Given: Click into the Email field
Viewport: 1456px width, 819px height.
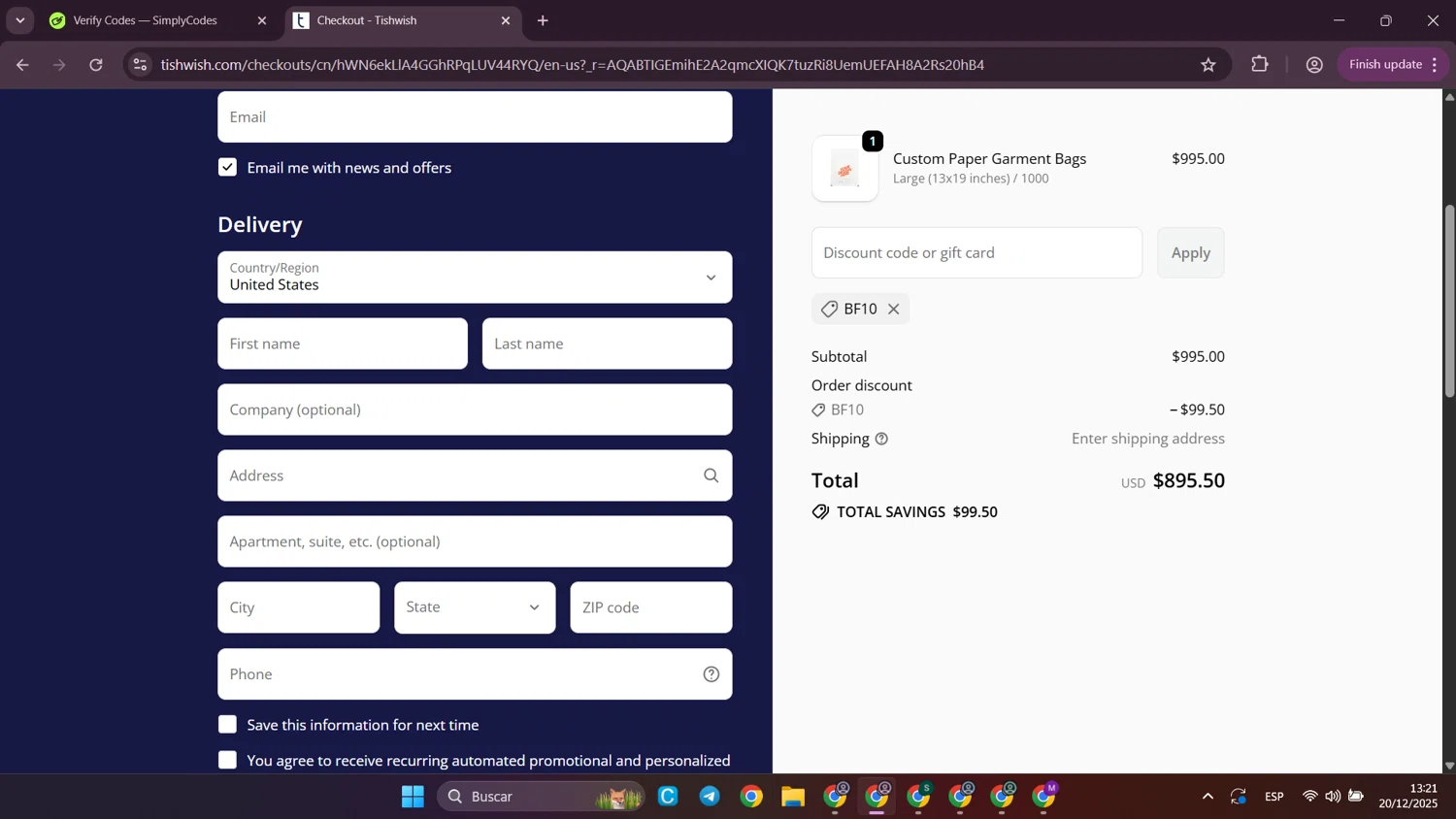Looking at the screenshot, I should click(x=475, y=116).
